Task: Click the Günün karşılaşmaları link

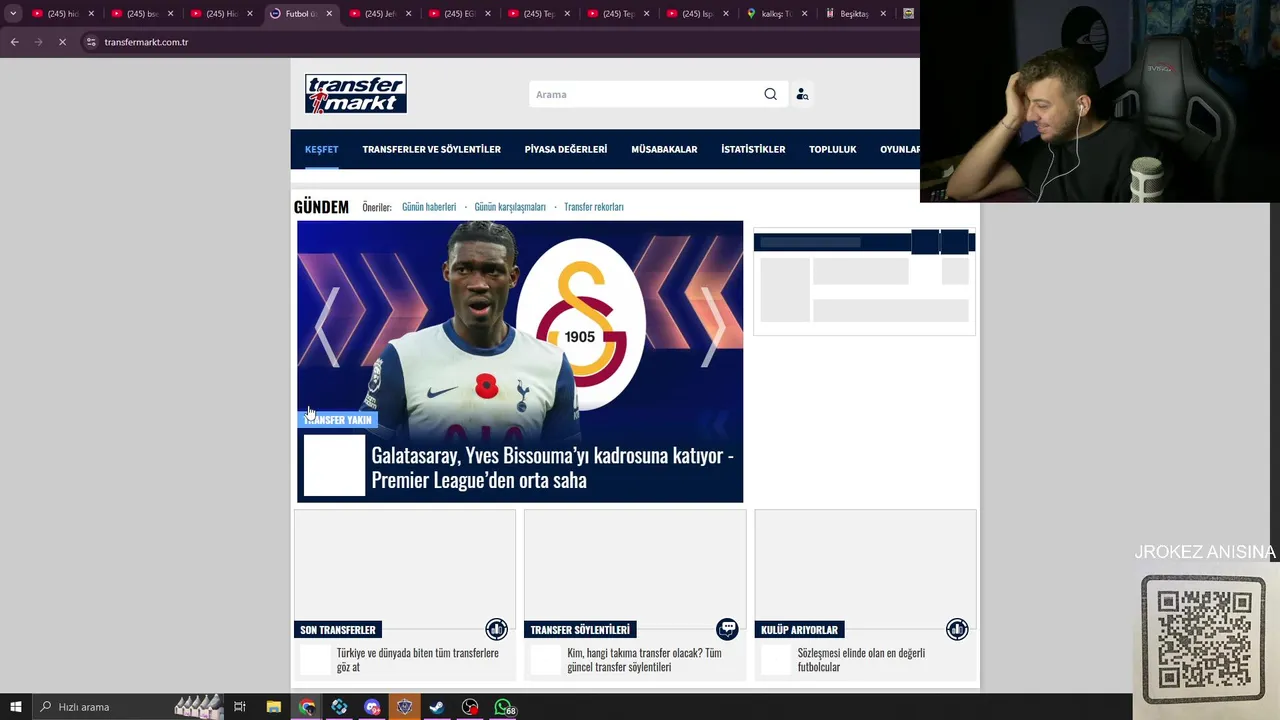Action: [x=510, y=207]
